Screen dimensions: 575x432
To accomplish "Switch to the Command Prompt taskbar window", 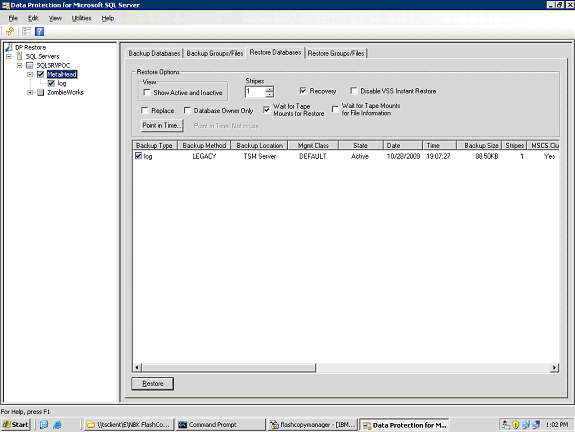I will (x=220, y=425).
